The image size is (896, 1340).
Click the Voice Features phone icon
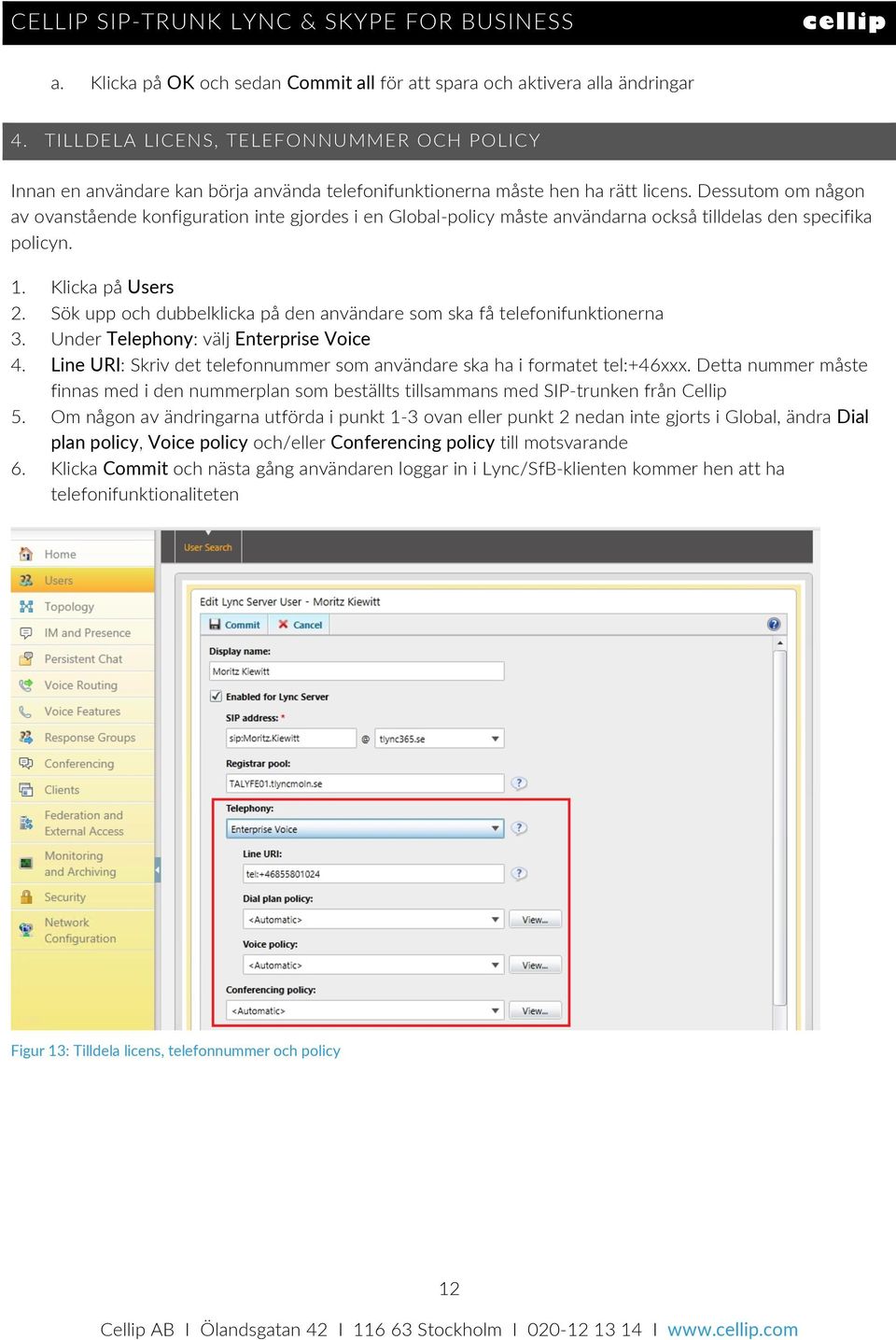pyautogui.click(x=26, y=711)
